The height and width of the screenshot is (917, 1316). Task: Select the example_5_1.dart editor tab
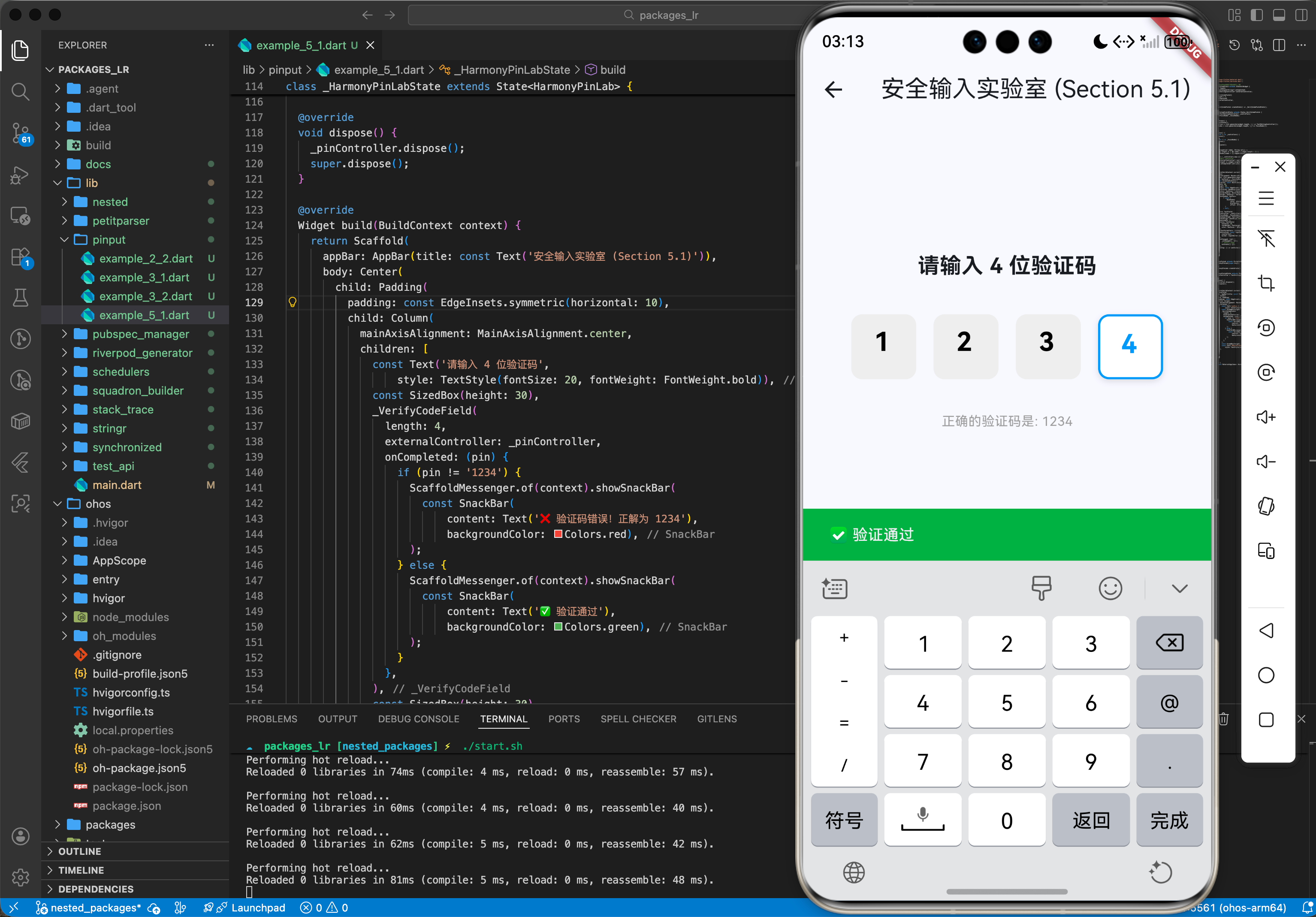306,45
